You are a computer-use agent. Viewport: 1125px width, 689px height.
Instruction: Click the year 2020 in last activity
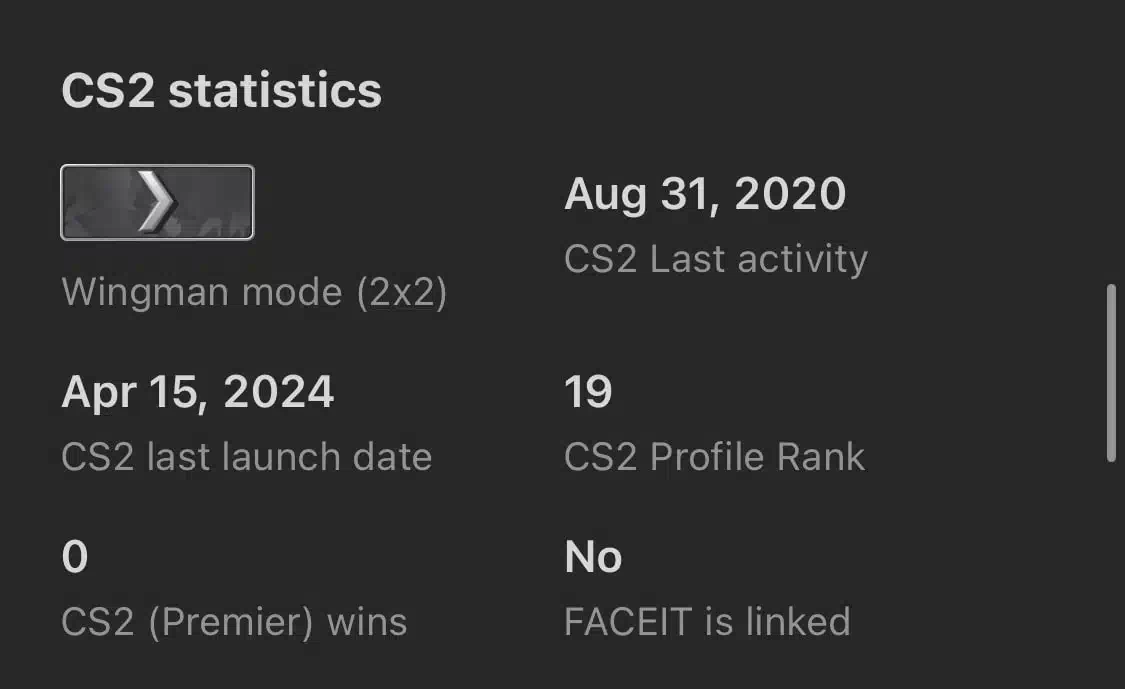click(x=791, y=194)
